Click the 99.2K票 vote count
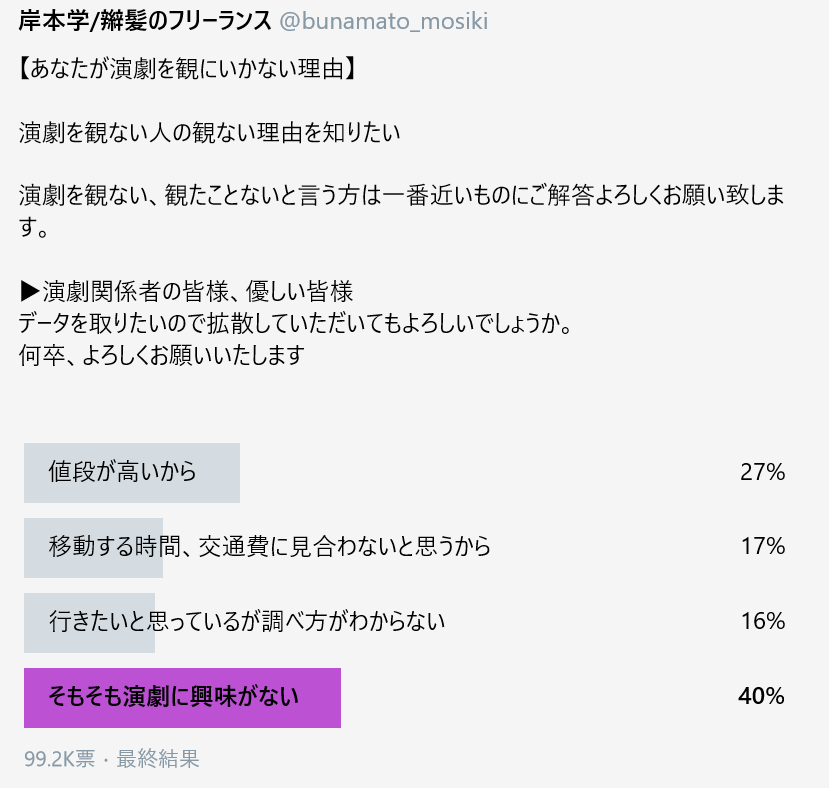 pos(59,759)
